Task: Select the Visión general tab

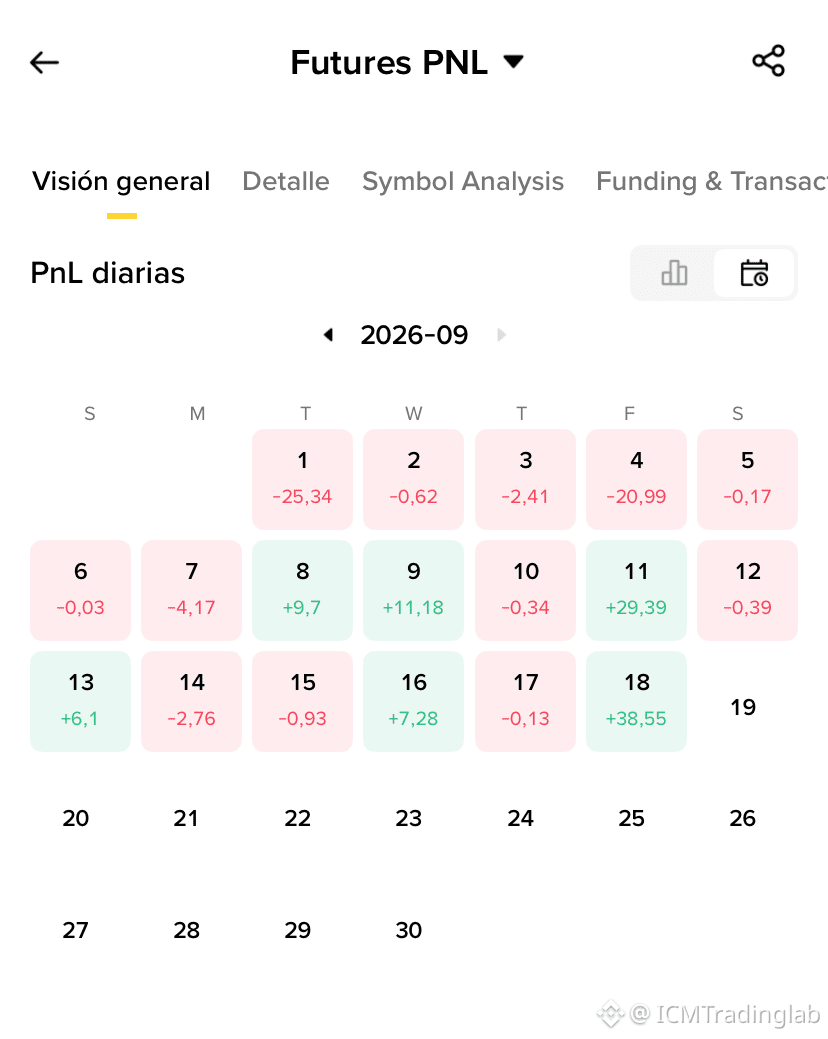Action: tap(121, 181)
